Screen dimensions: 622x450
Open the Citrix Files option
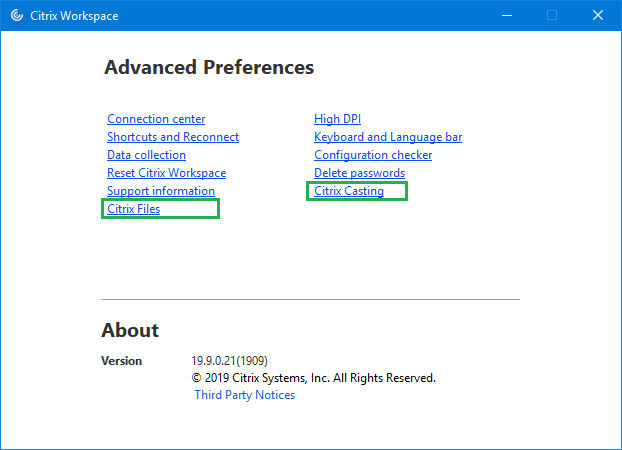(134, 209)
